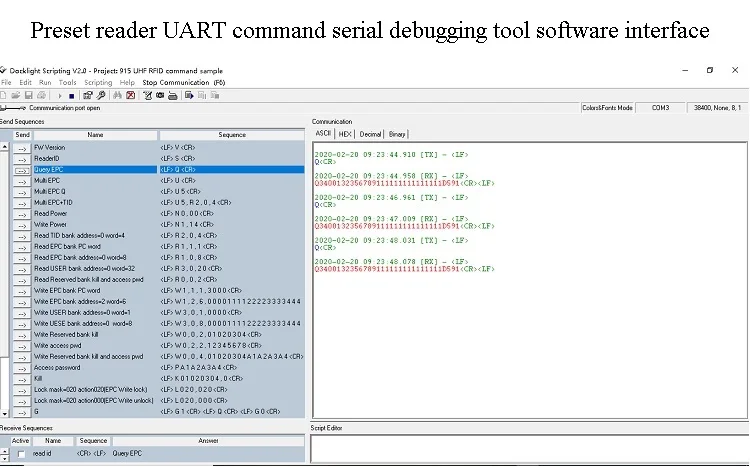Image resolution: width=750 pixels, height=467 pixels.
Task: Save the project with the floppy disk icon
Action: tap(29, 96)
